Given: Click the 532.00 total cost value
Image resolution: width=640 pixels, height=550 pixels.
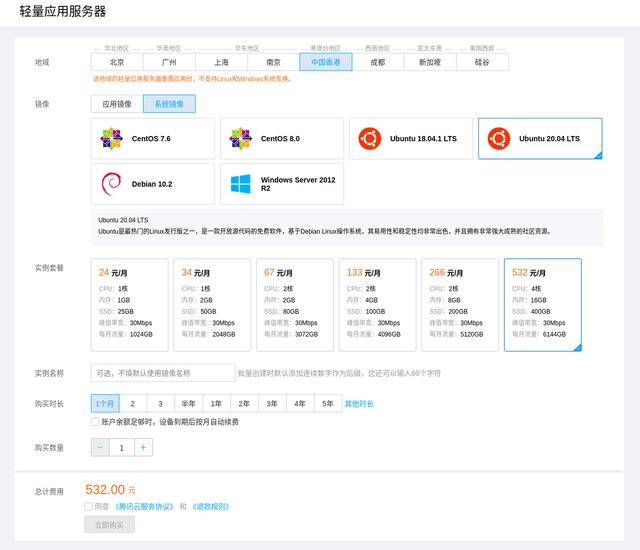Looking at the screenshot, I should point(105,489).
